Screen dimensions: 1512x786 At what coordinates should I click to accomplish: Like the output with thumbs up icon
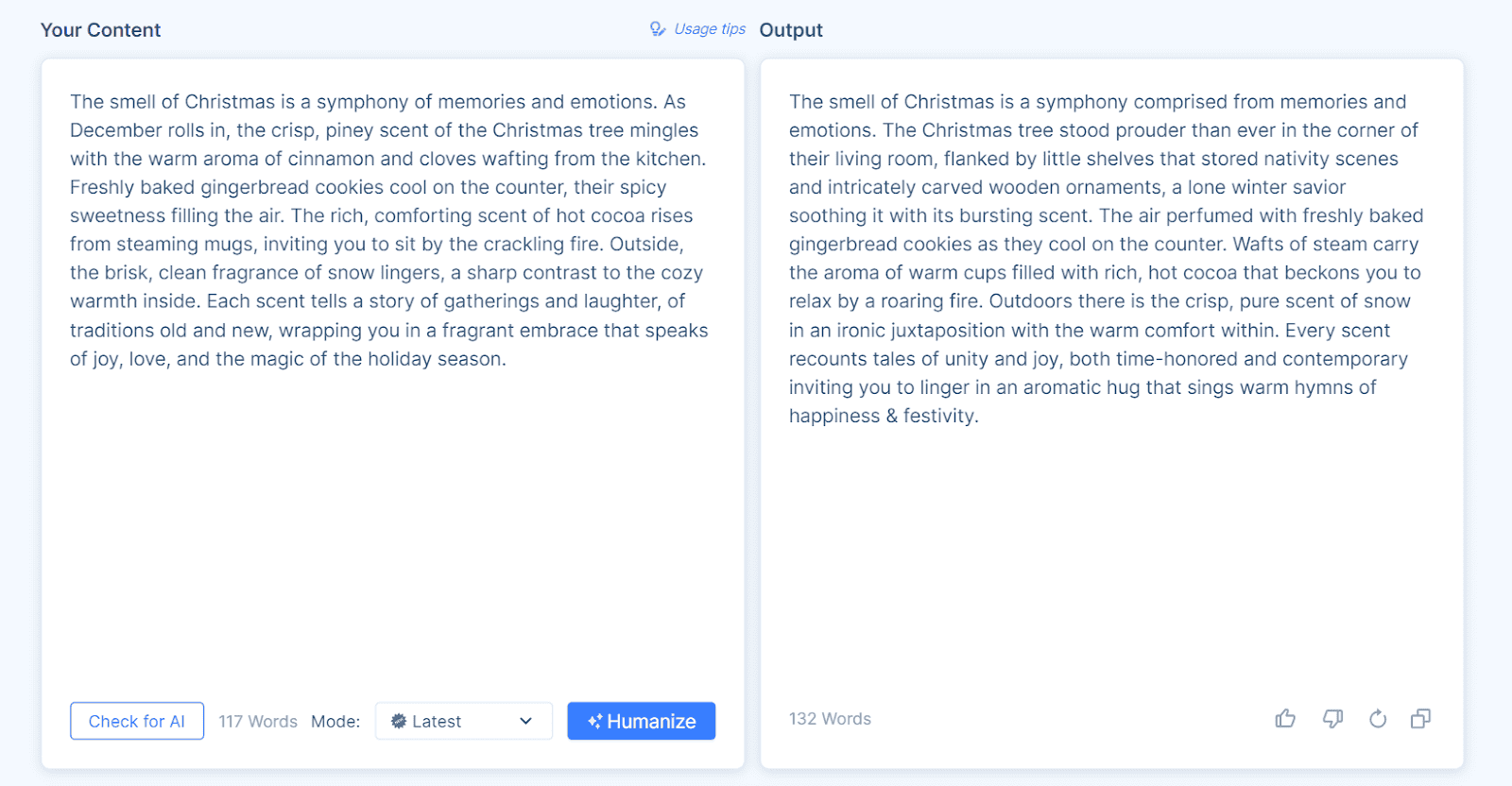pos(1285,719)
